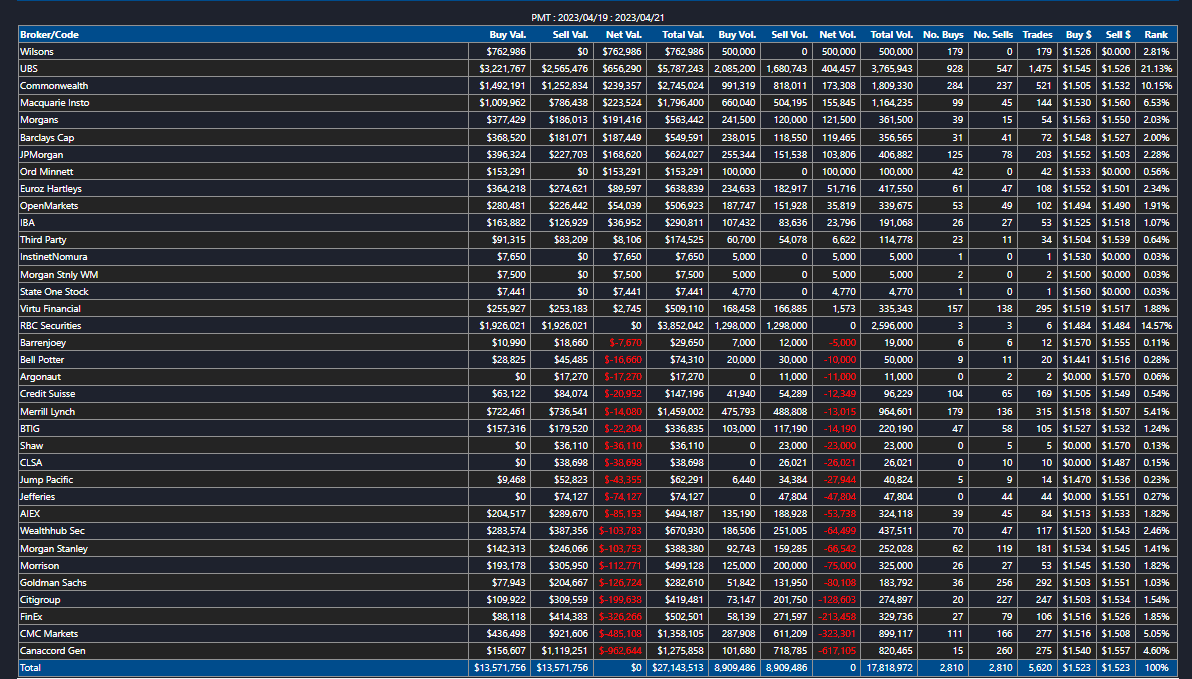Viewport: 1192px width, 679px height.
Task: Click the AIEX broker name
Action: point(30,514)
